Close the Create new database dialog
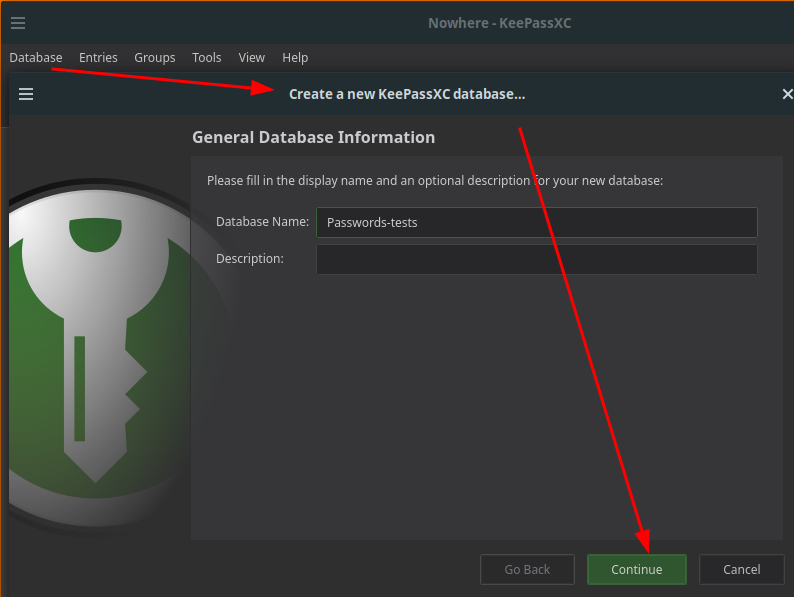 [787, 94]
